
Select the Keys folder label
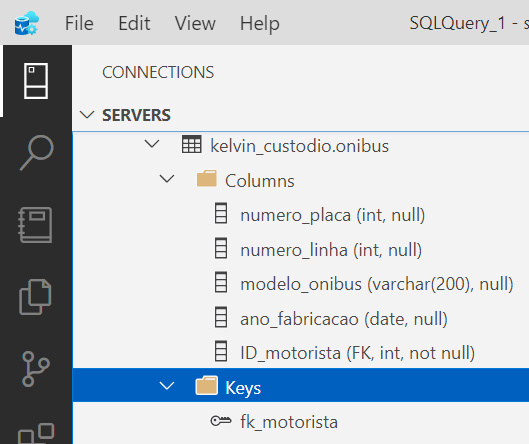pos(243,388)
